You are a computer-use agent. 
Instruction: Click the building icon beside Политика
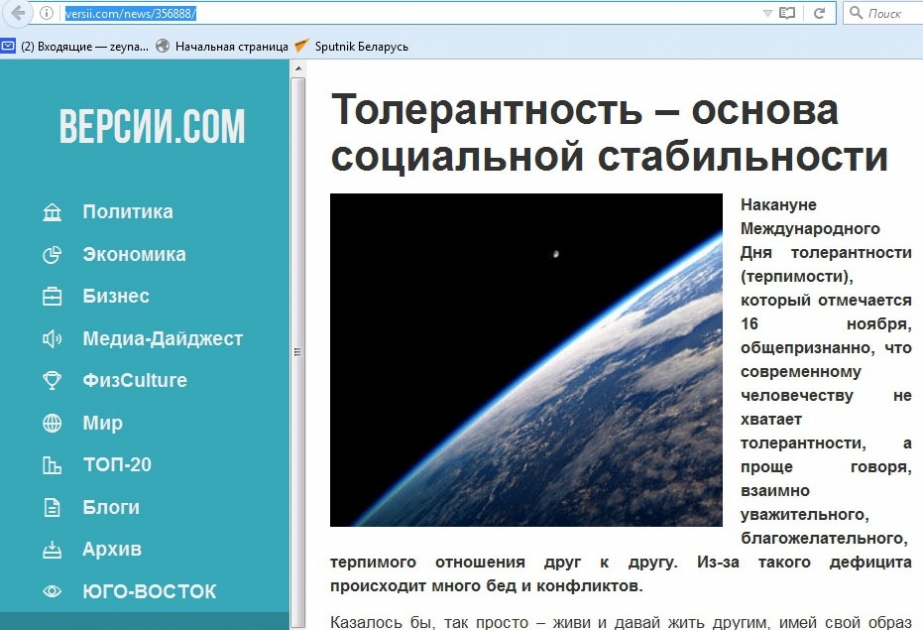click(52, 212)
